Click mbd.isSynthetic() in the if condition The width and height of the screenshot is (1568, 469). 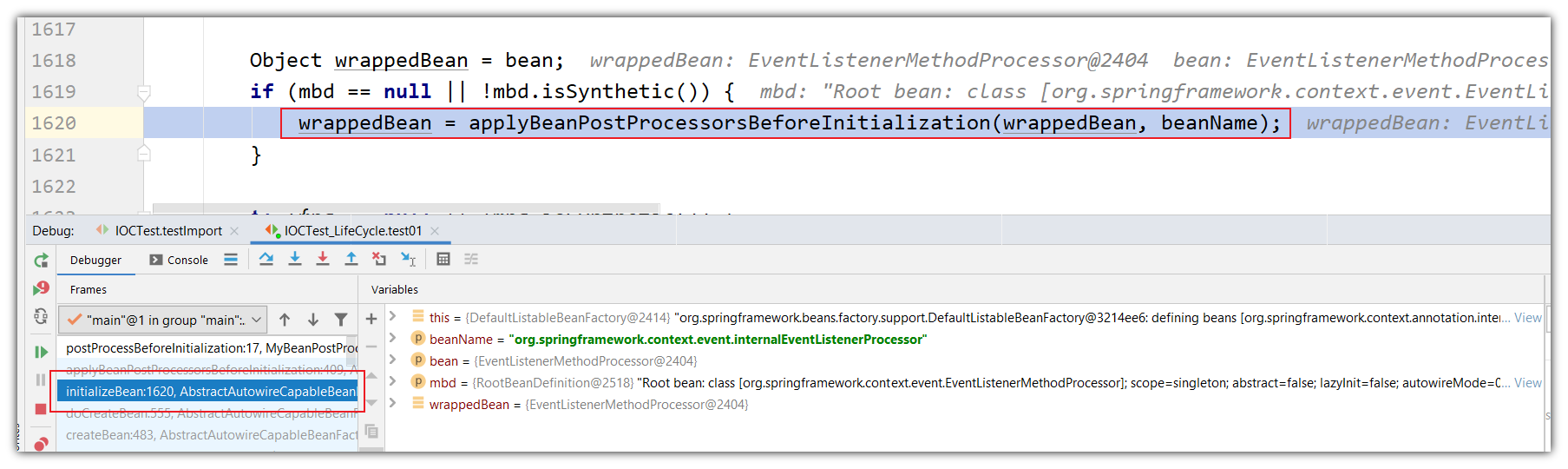pos(596,92)
